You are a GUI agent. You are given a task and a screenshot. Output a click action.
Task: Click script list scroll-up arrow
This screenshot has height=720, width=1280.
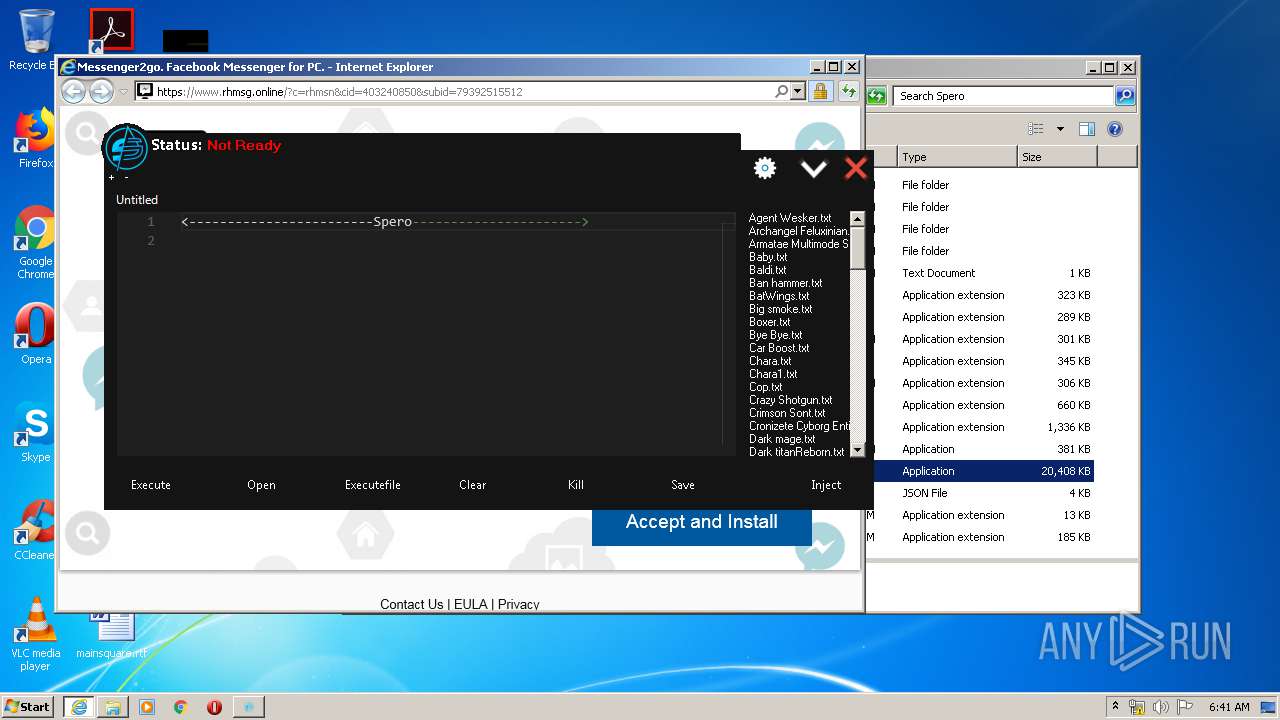pyautogui.click(x=857, y=218)
